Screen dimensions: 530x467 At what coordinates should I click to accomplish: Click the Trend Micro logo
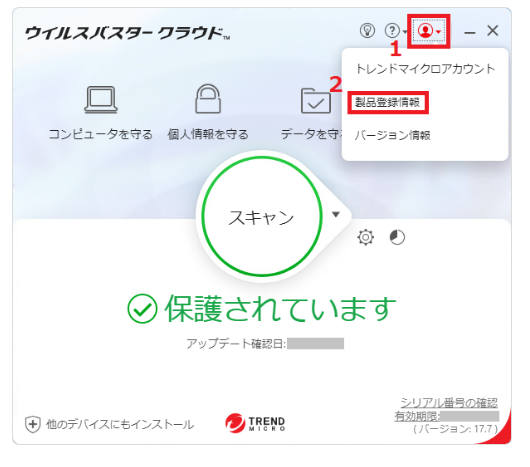click(256, 423)
